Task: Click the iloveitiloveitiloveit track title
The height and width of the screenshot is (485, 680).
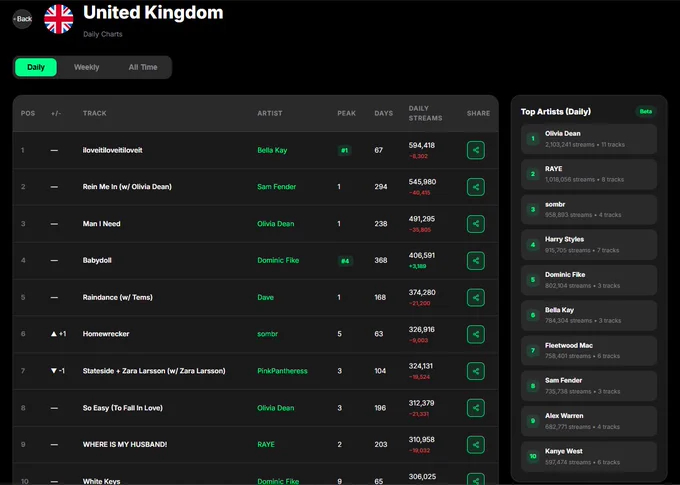Action: (112, 150)
